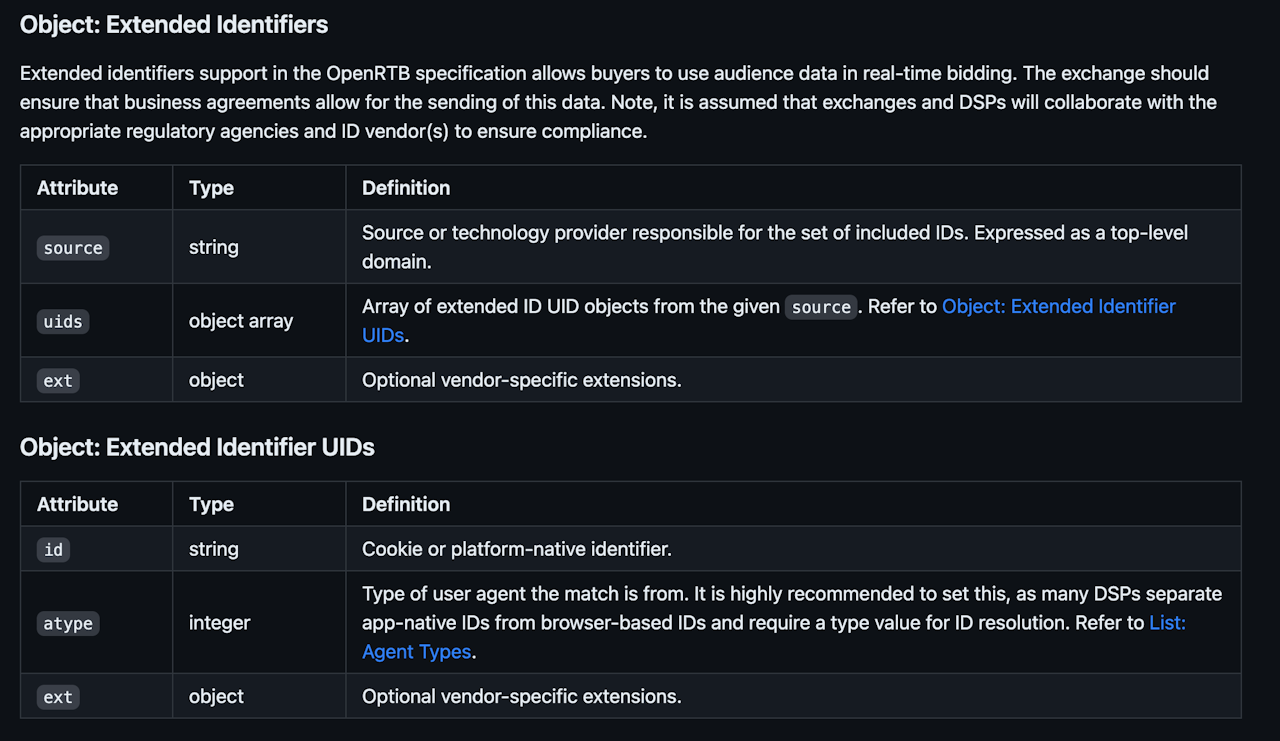Click the Object: Extended Identifiers heading

[174, 24]
